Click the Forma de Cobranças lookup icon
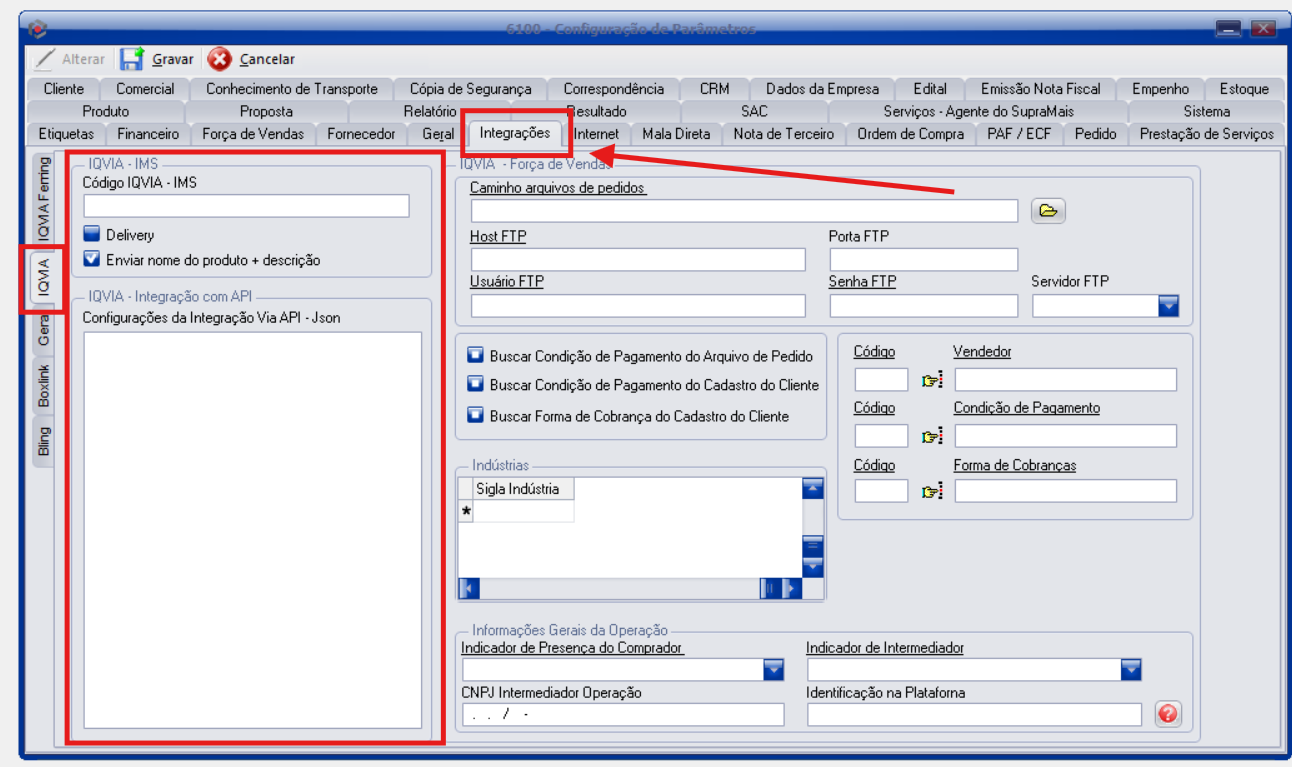 932,492
